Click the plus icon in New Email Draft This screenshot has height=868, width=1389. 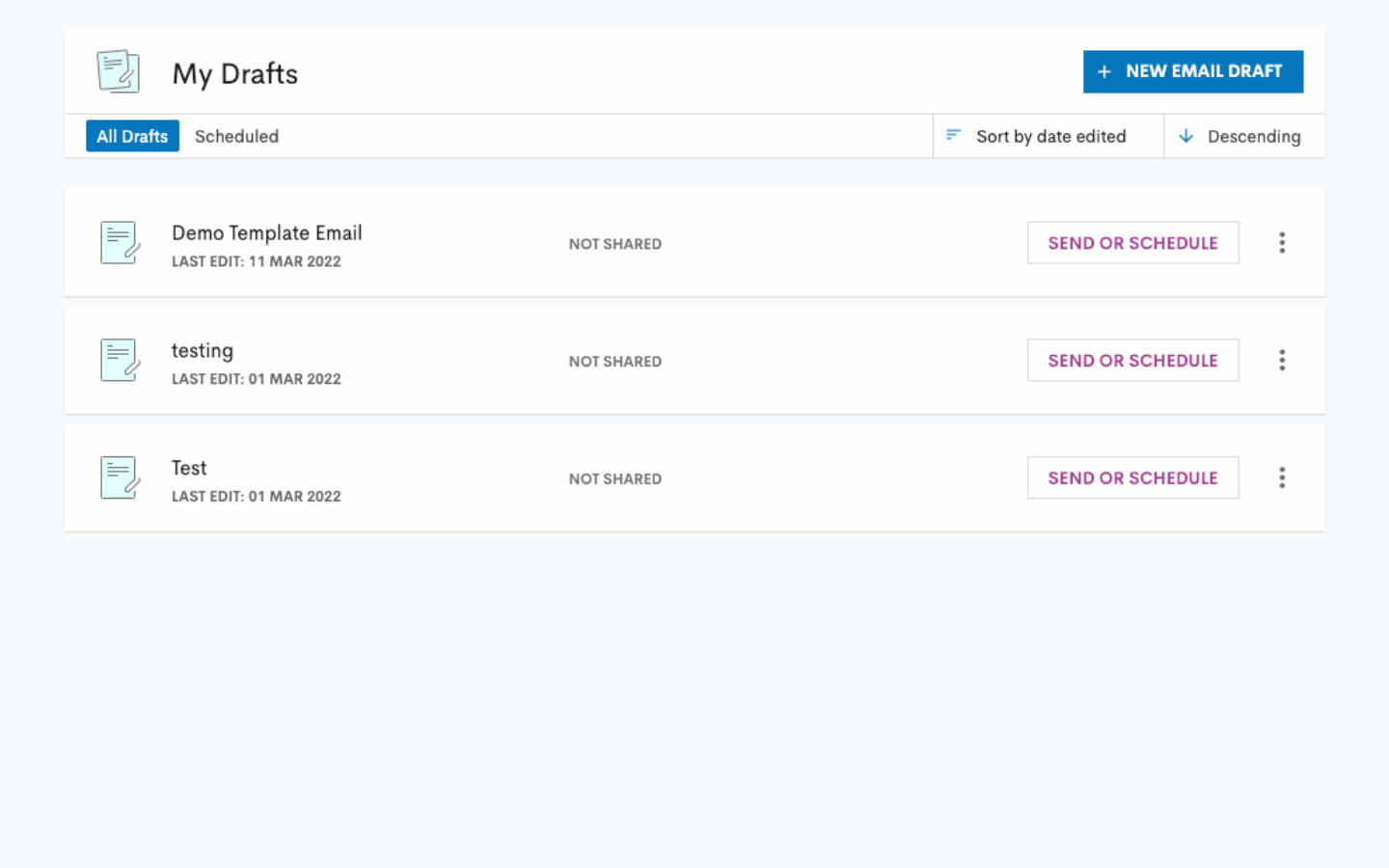click(x=1104, y=71)
